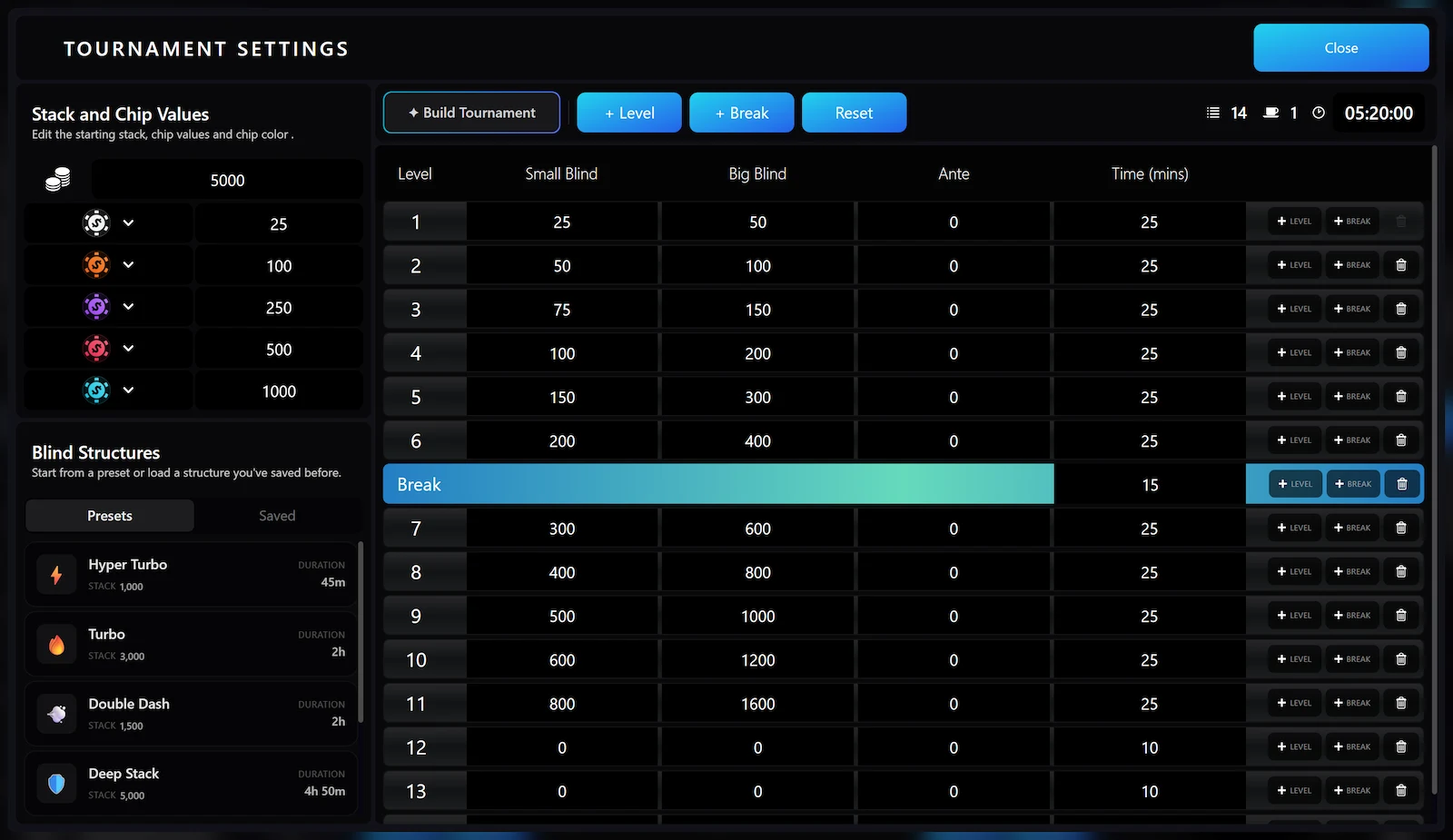Remove the Break row using its trash icon
Image resolution: width=1453 pixels, height=840 pixels.
[x=1401, y=484]
